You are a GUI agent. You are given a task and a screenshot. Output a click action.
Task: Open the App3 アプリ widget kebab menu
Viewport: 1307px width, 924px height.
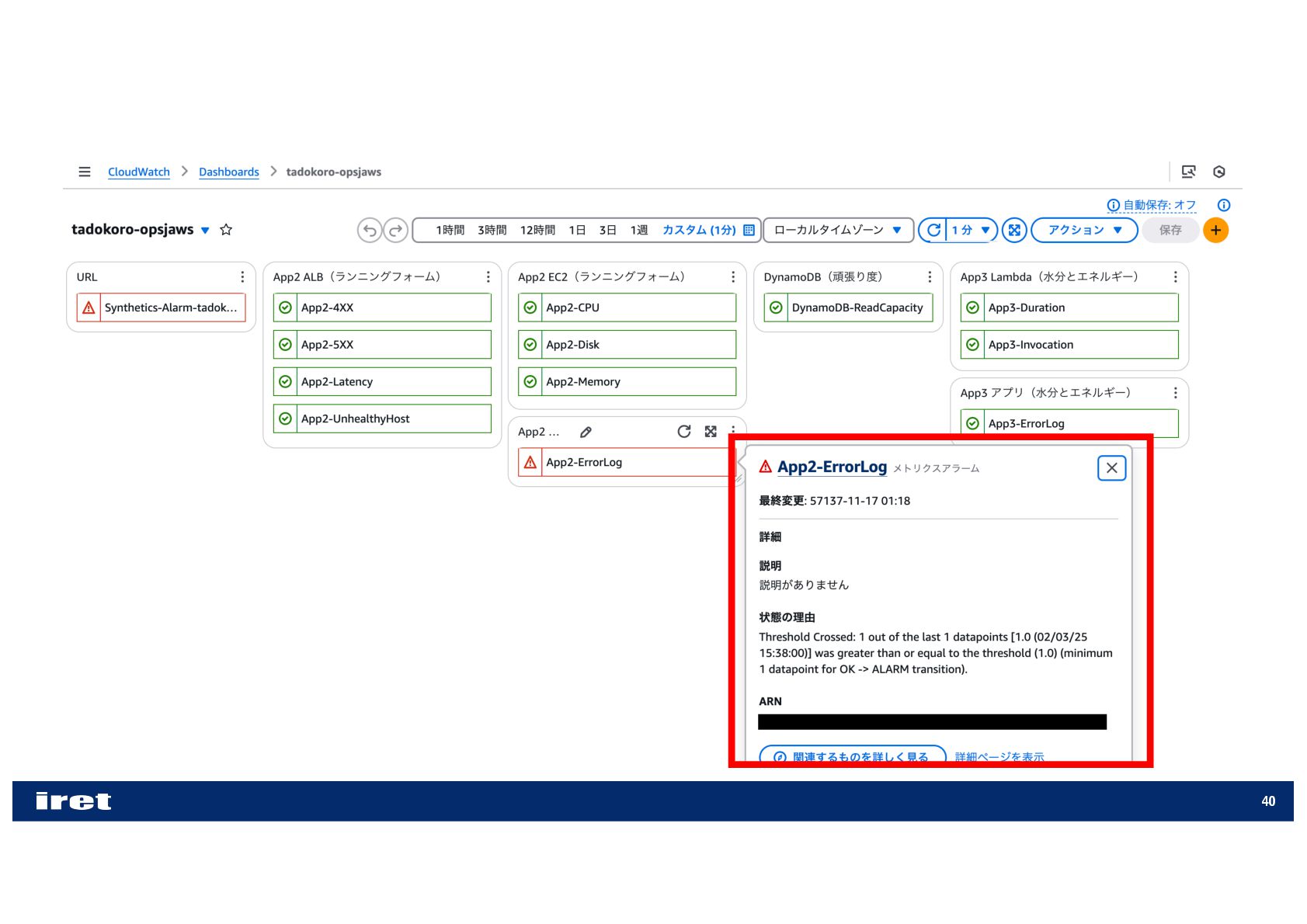(x=1175, y=393)
